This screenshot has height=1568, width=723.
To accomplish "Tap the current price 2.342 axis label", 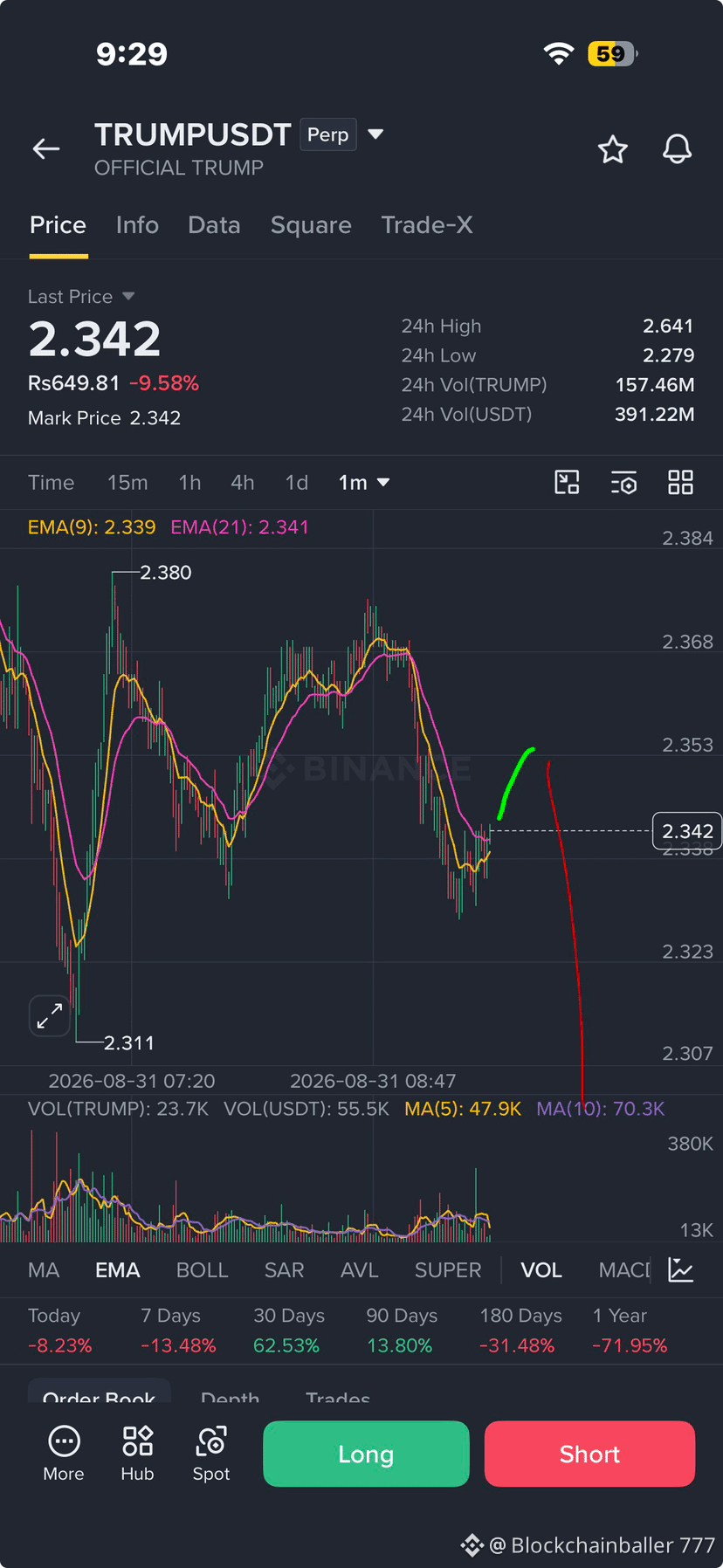I will click(687, 831).
